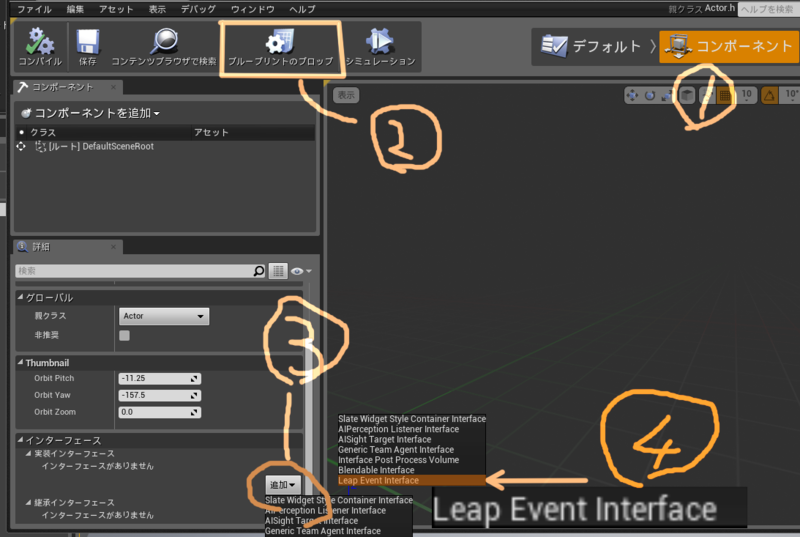Open the アセット menu
800x537 pixels.
(x=116, y=9)
